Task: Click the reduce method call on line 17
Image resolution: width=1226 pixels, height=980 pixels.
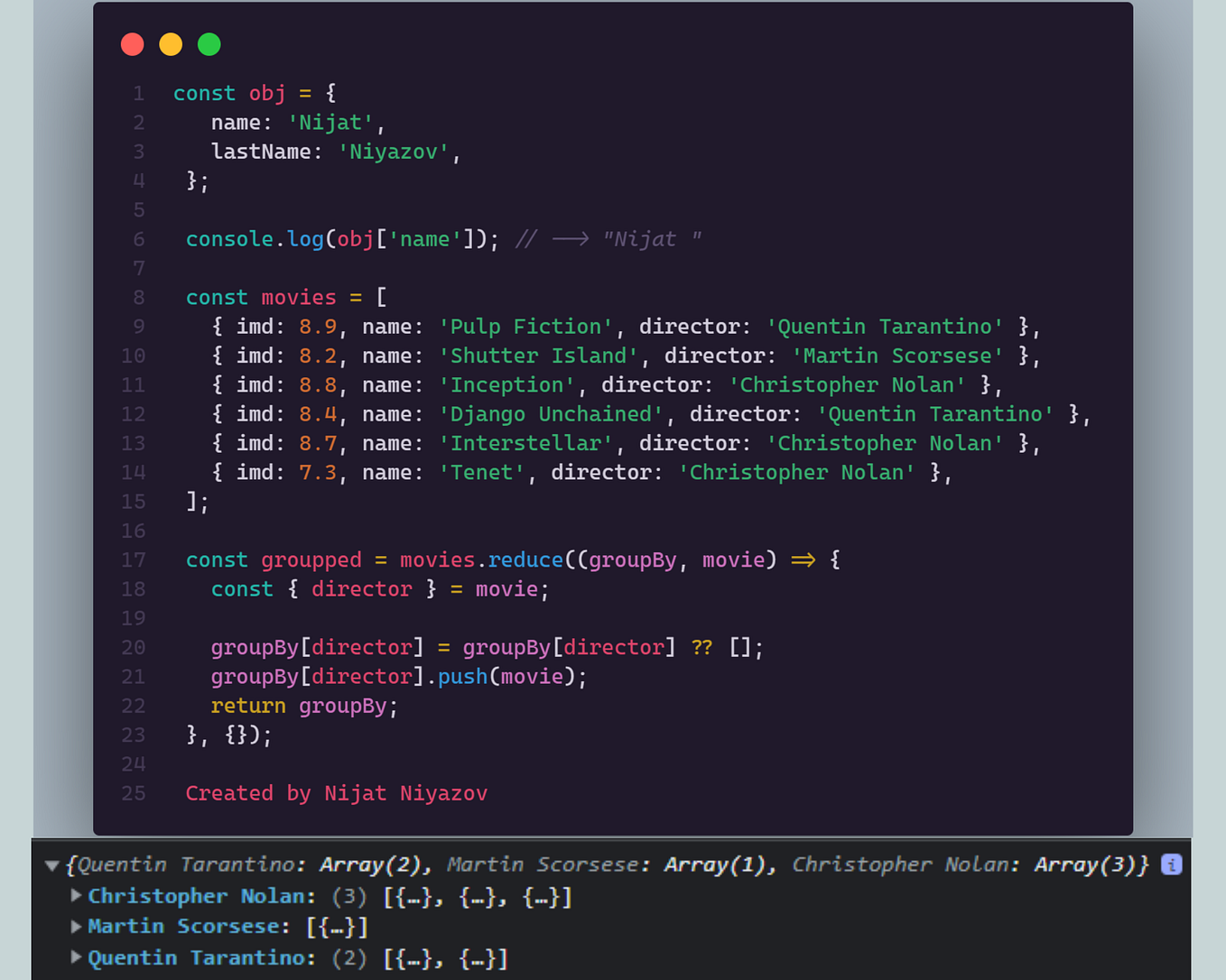Action: click(525, 559)
